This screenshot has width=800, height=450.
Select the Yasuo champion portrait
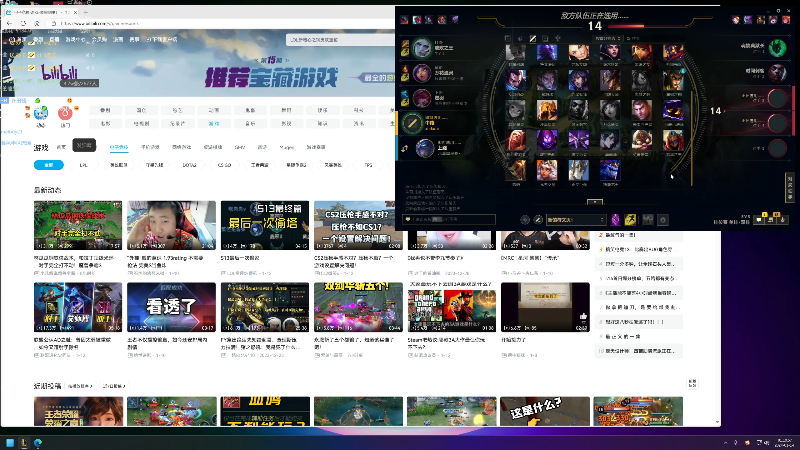click(516, 80)
